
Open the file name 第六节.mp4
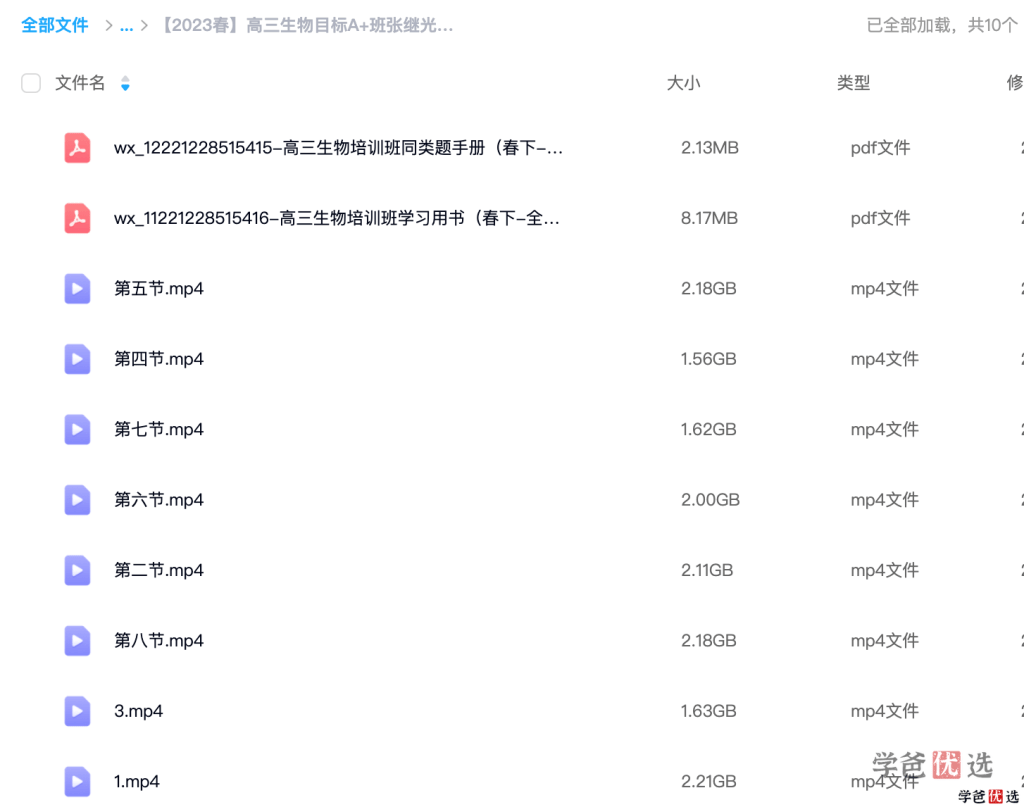coord(159,500)
